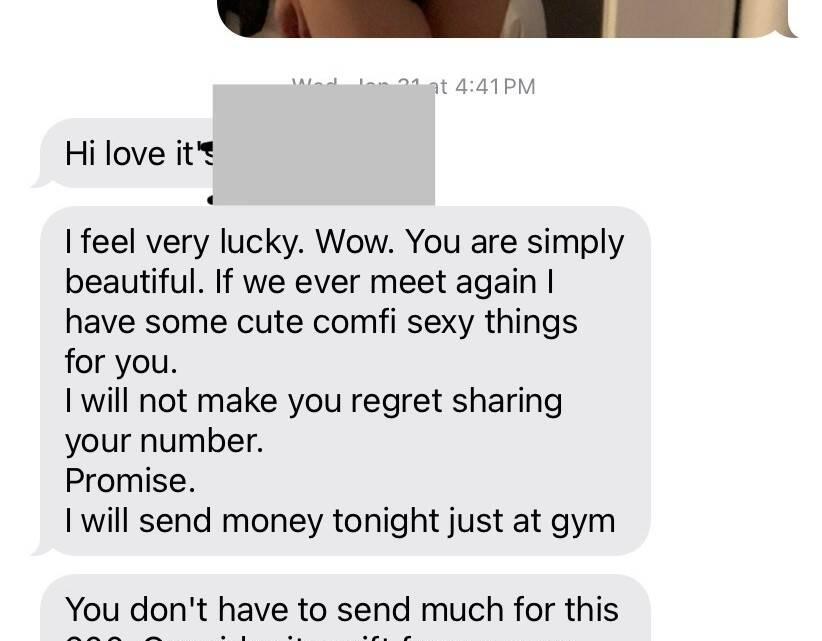
Task: Tap the "I will send money tonight" line
Action: click(340, 521)
